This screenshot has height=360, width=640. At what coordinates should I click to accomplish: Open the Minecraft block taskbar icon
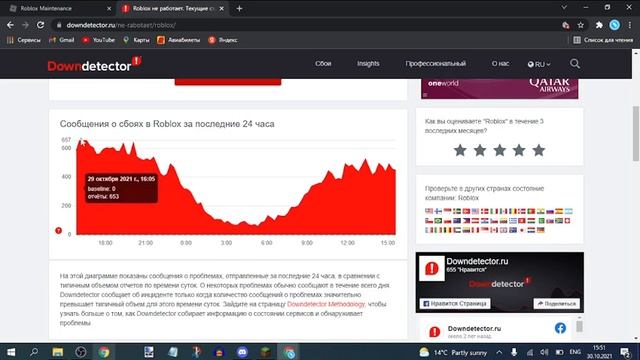(266, 352)
